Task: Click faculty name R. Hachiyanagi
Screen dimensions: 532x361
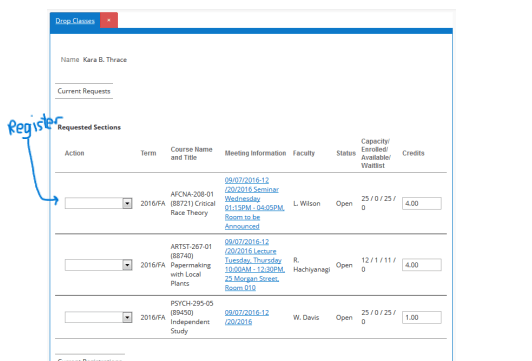Action: (311, 265)
